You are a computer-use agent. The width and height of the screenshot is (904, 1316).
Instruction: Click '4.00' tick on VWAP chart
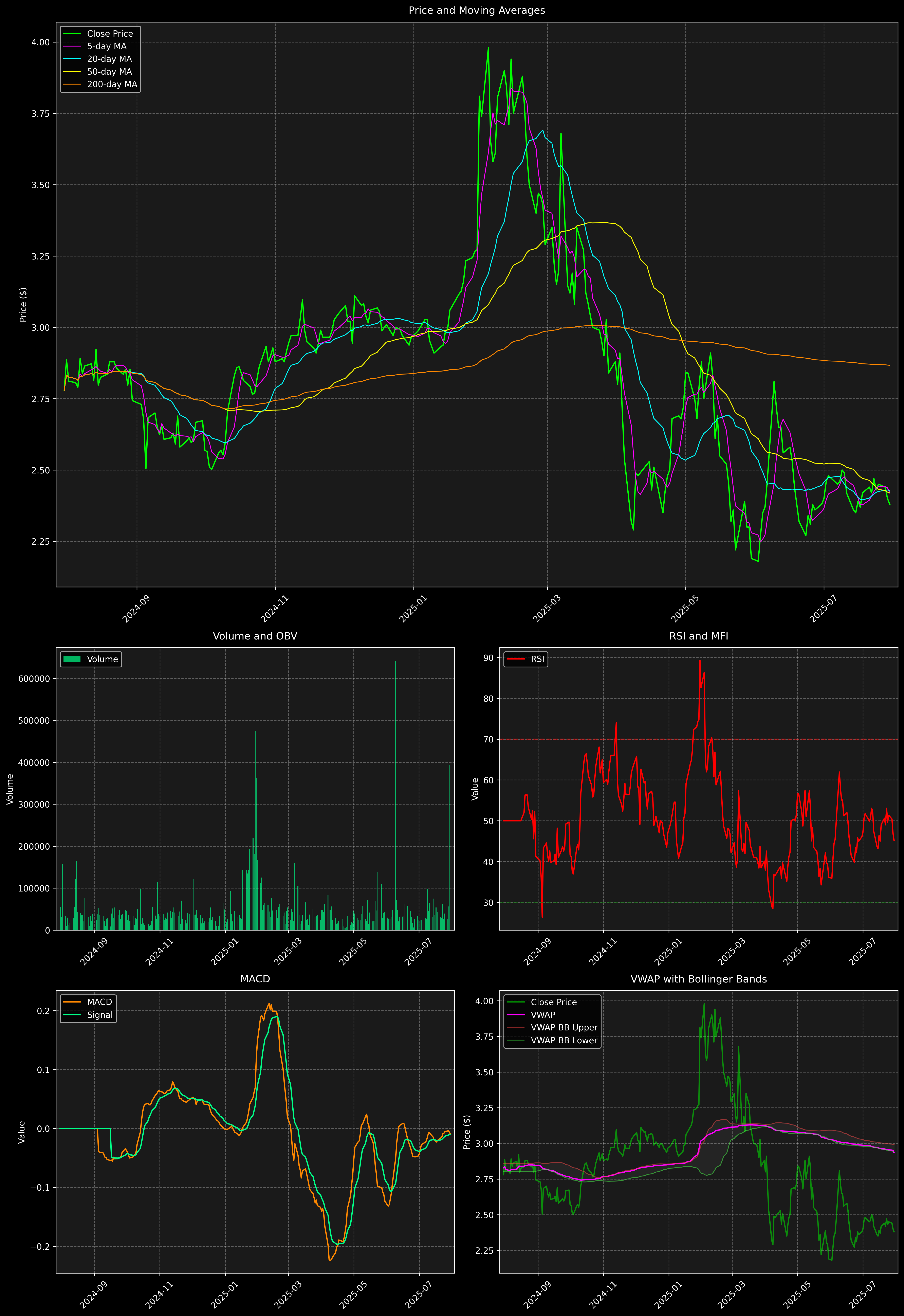(x=484, y=1001)
